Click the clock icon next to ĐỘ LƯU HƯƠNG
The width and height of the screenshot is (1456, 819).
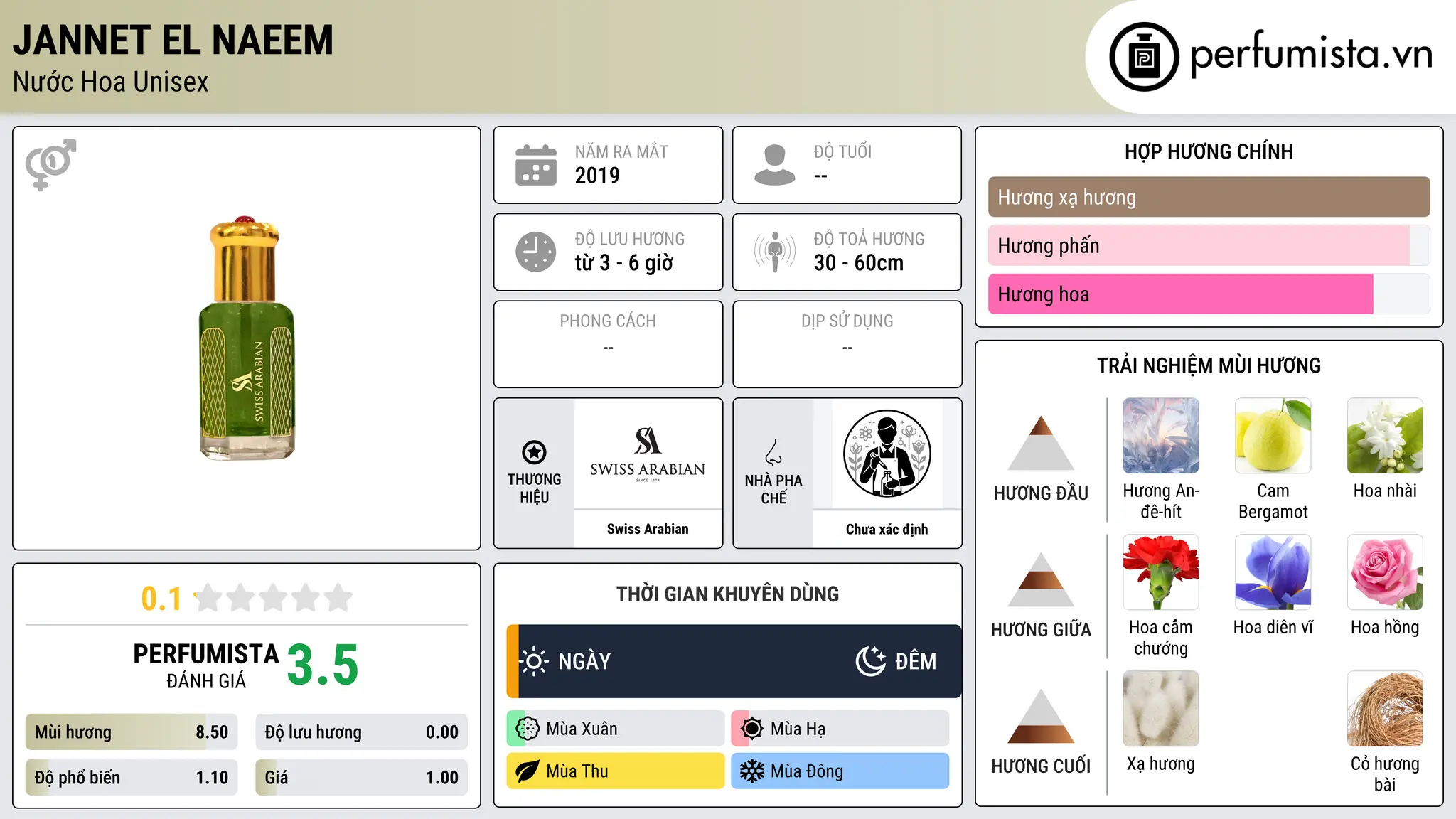pyautogui.click(x=536, y=252)
